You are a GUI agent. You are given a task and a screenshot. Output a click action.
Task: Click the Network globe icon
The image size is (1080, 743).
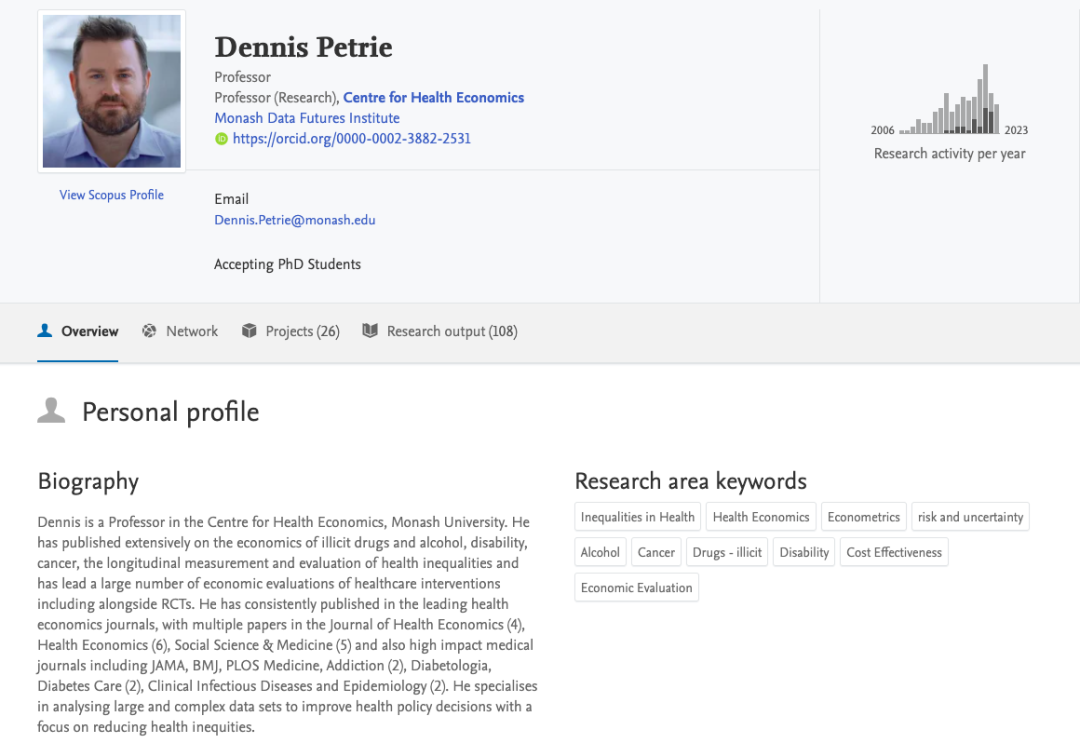[150, 331]
